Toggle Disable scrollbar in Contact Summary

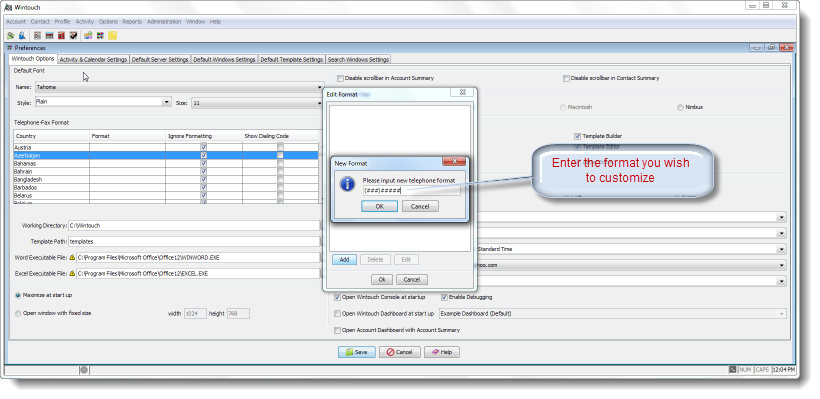point(566,78)
